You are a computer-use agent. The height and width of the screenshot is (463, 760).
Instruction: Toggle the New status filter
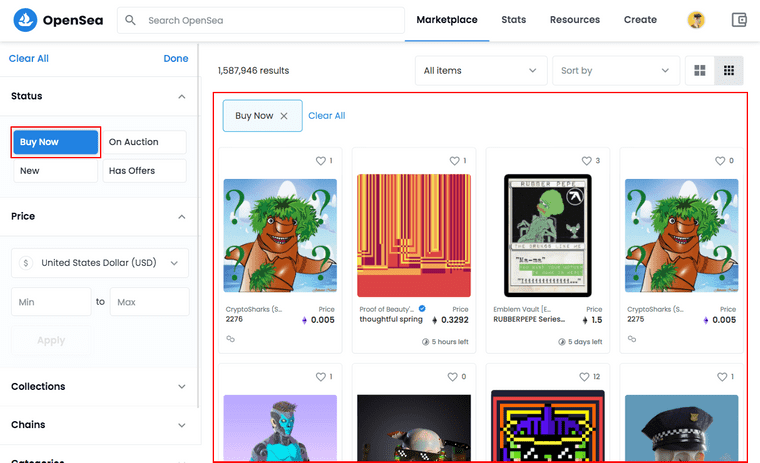coord(56,171)
